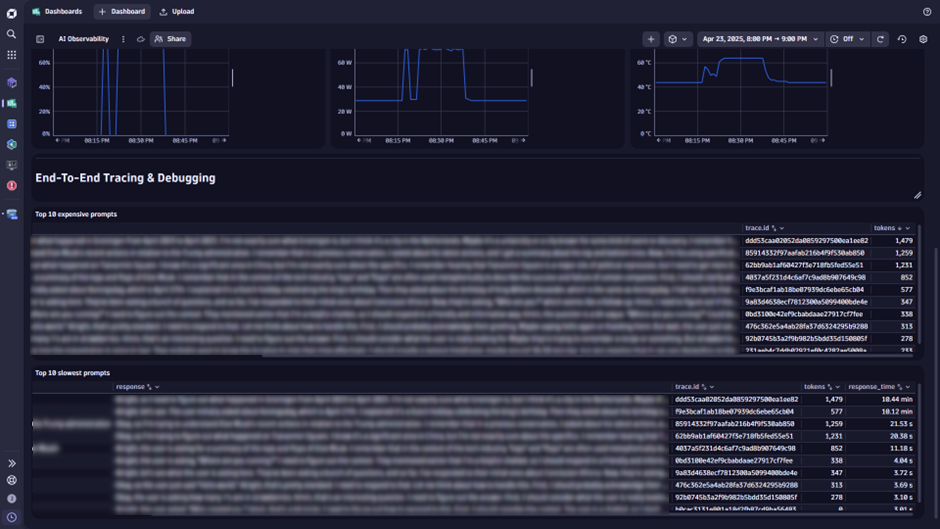Click the Share button
Image resolution: width=940 pixels, height=529 pixels.
pos(170,39)
